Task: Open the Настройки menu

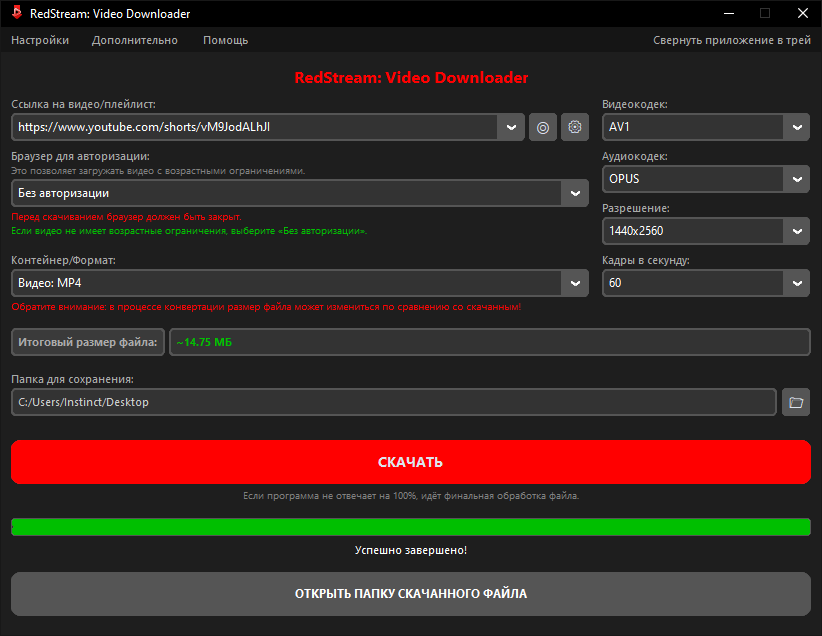Action: tap(40, 40)
